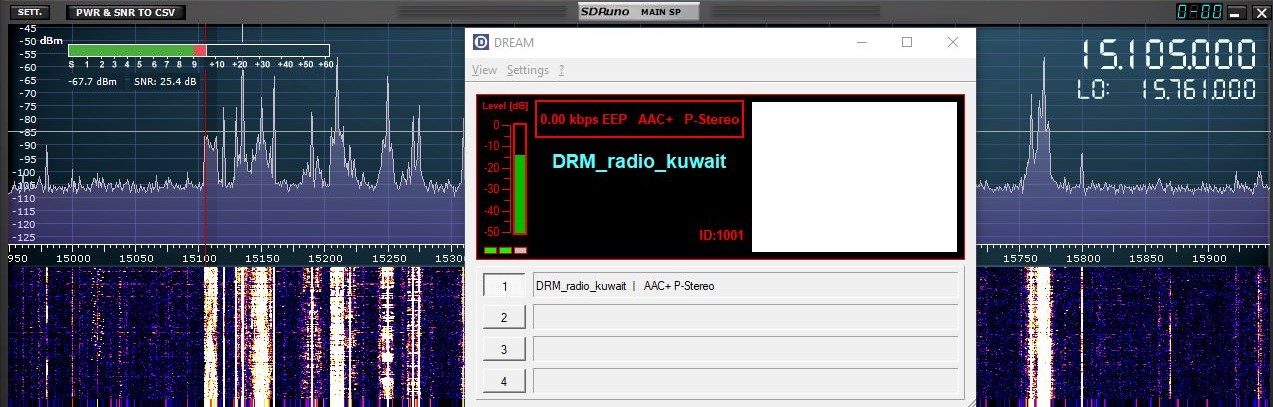Viewport: 1273px width, 407px height.
Task: Click the ID:1001 service identifier
Action: 721,236
